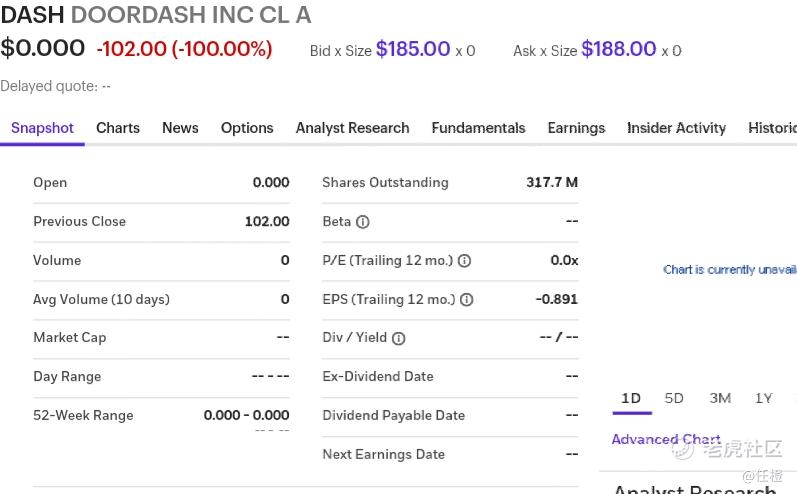Open the News tab
This screenshot has width=797, height=494.
click(180, 128)
